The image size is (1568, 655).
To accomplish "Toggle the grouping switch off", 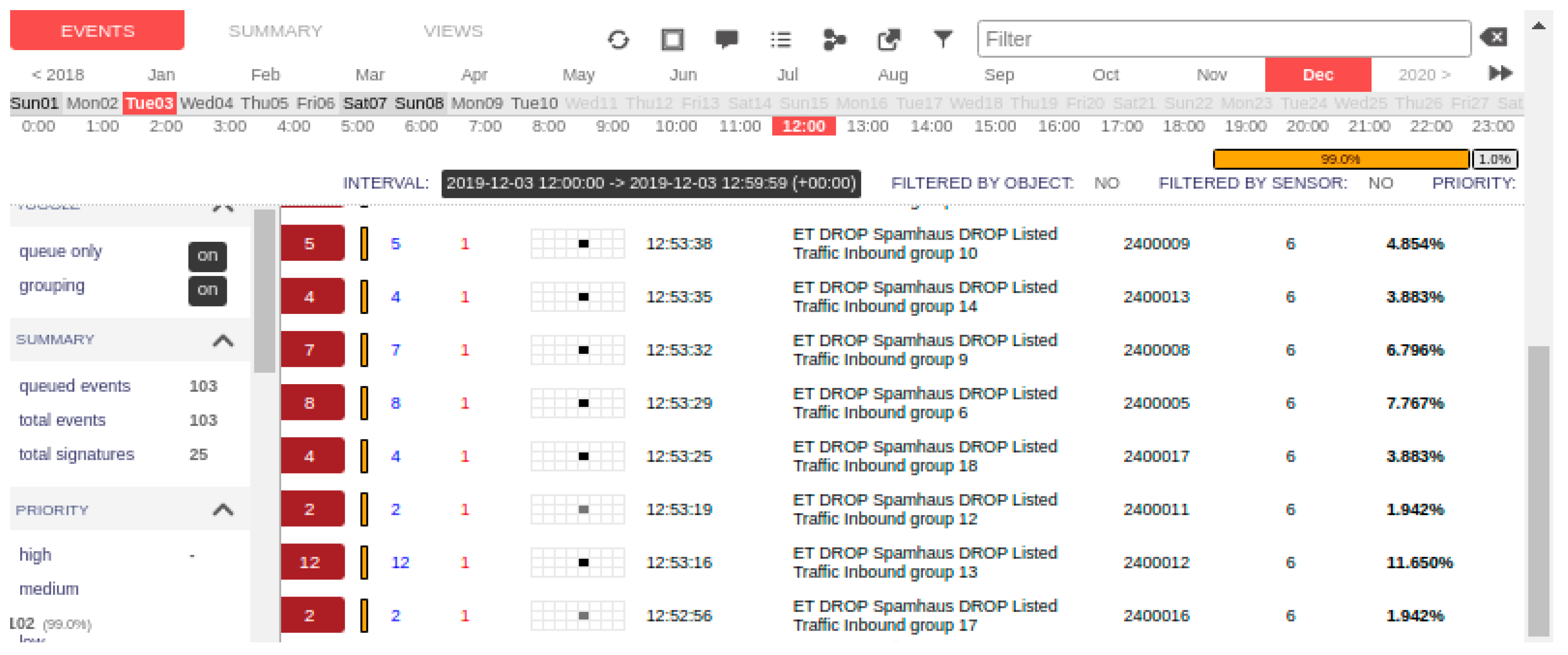I will click(207, 290).
